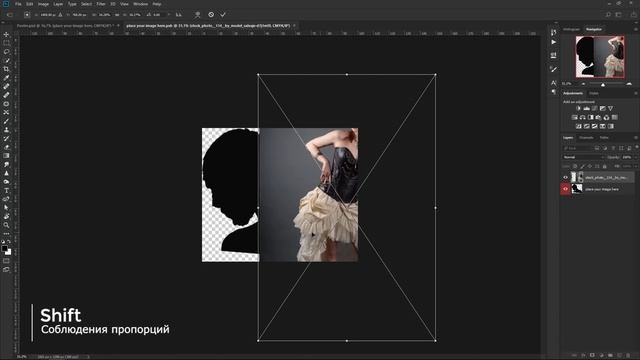Turn layer filtering on or off
The image size is (640, 360).
637,148
